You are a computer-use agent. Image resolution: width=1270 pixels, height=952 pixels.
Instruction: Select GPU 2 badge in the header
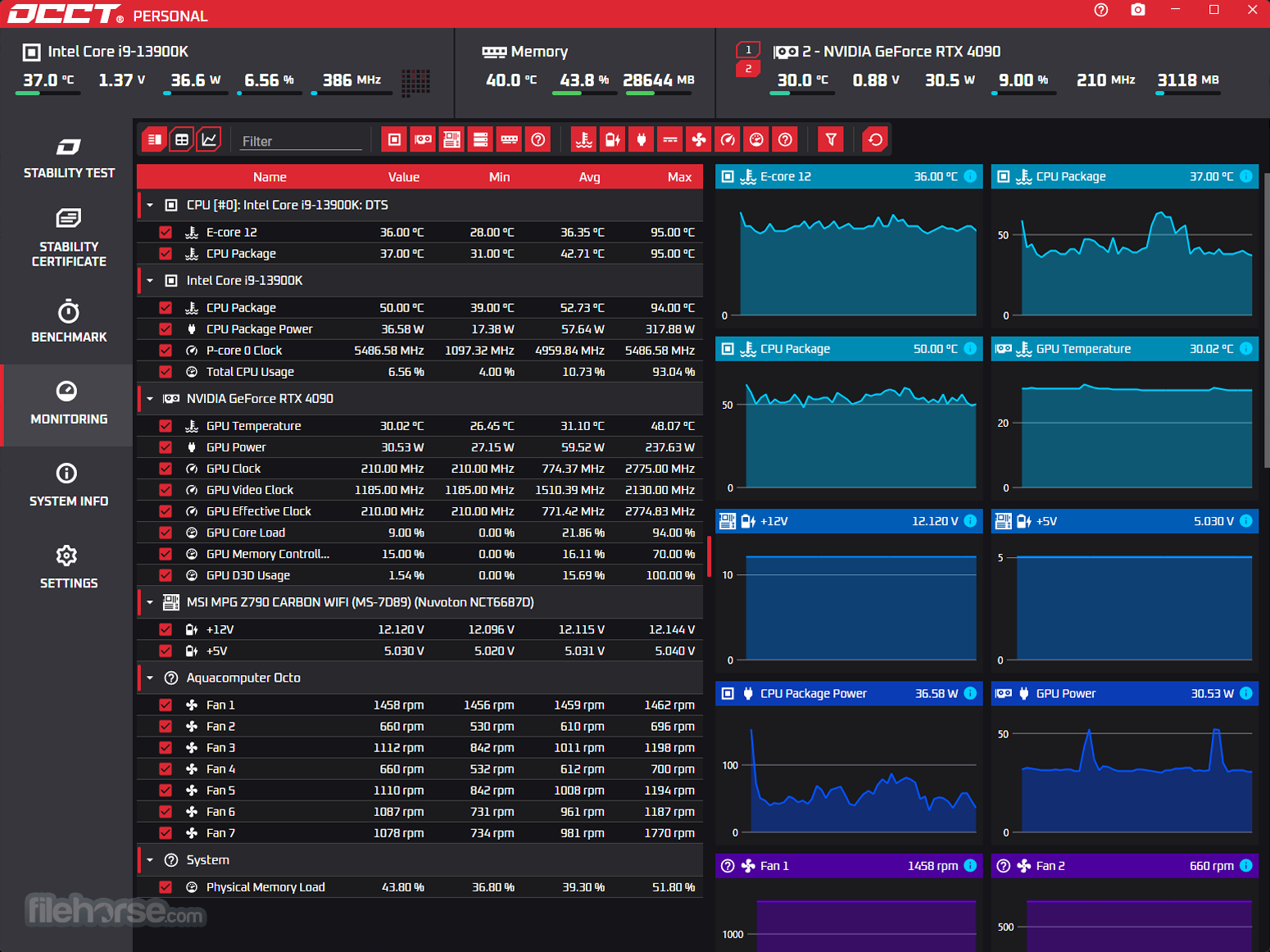748,69
